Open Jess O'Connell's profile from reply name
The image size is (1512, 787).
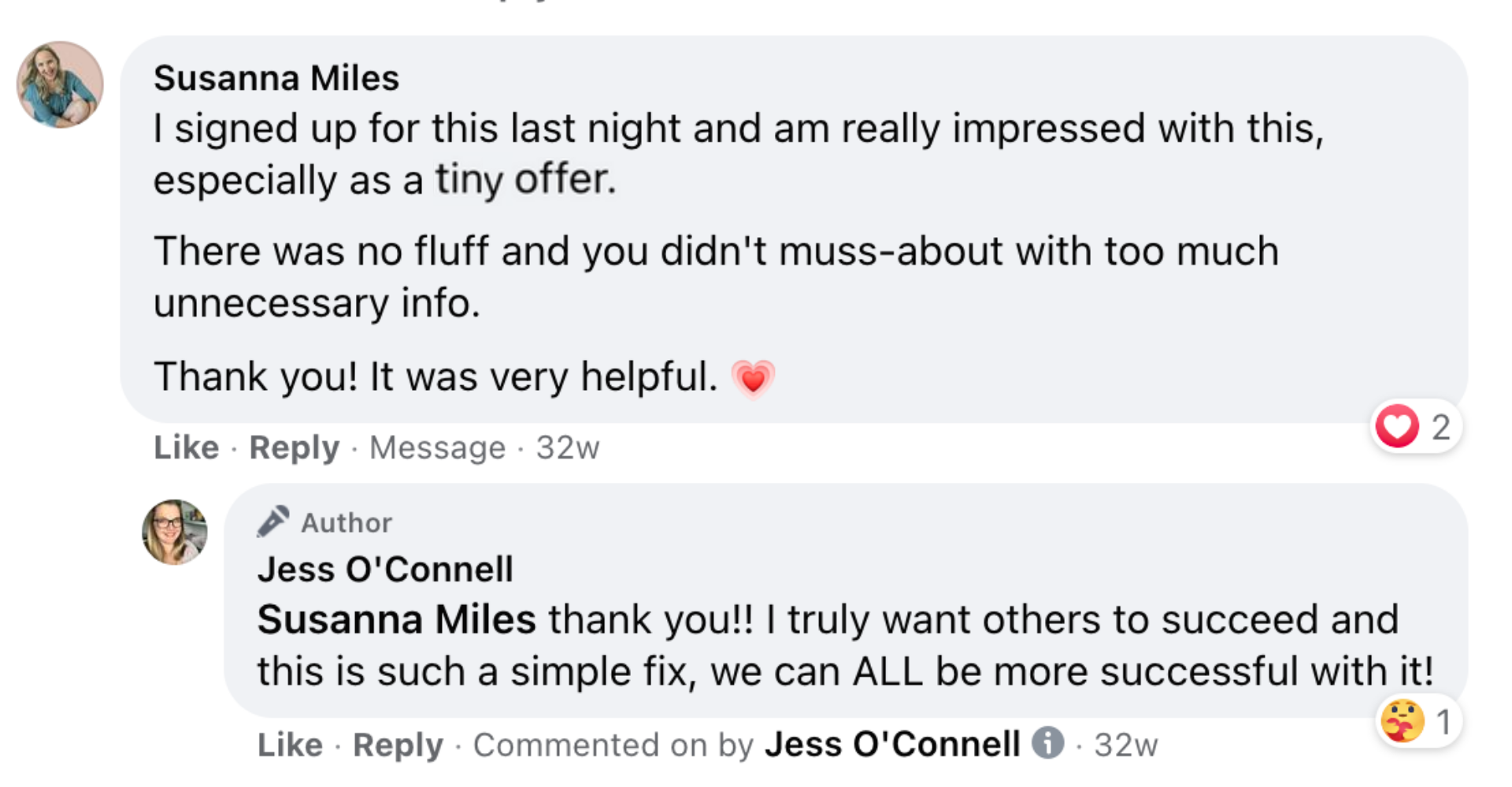tap(385, 570)
